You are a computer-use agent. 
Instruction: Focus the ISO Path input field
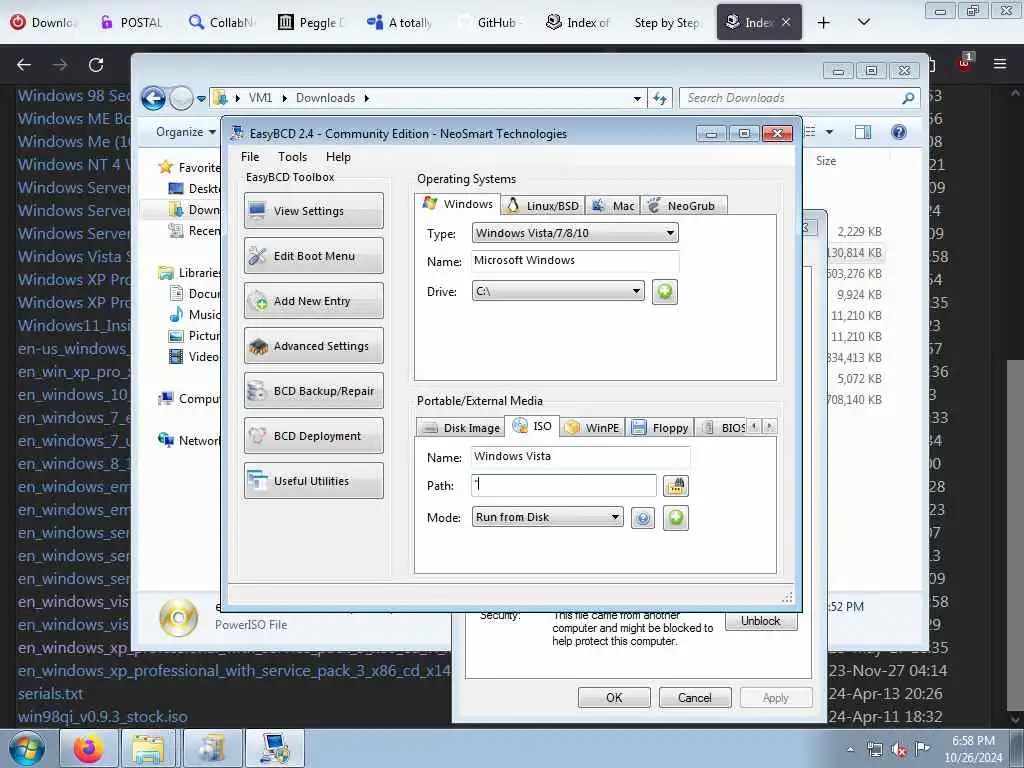pyautogui.click(x=564, y=485)
